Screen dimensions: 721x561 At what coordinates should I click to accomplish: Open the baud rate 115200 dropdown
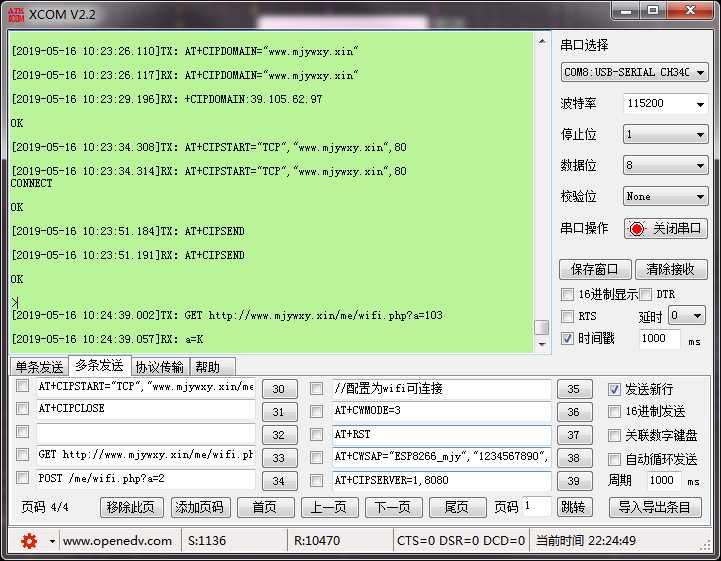click(x=665, y=104)
